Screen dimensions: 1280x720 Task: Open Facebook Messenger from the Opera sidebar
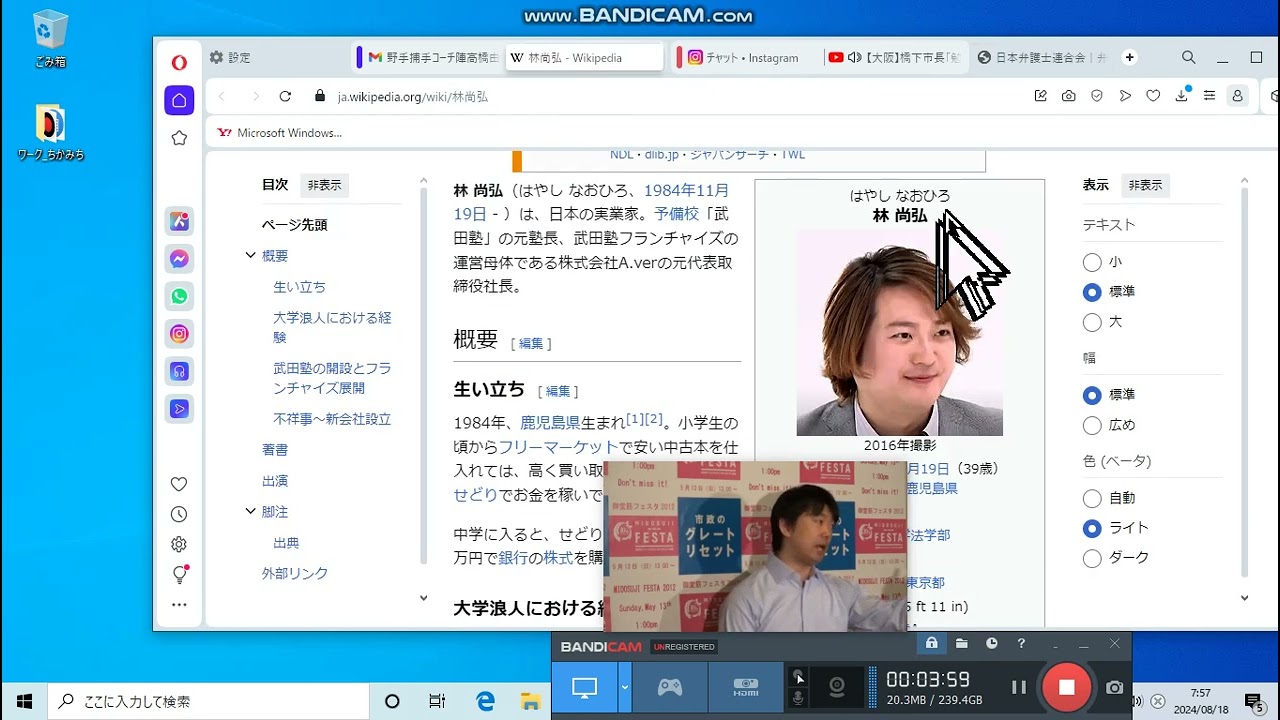[x=179, y=259]
